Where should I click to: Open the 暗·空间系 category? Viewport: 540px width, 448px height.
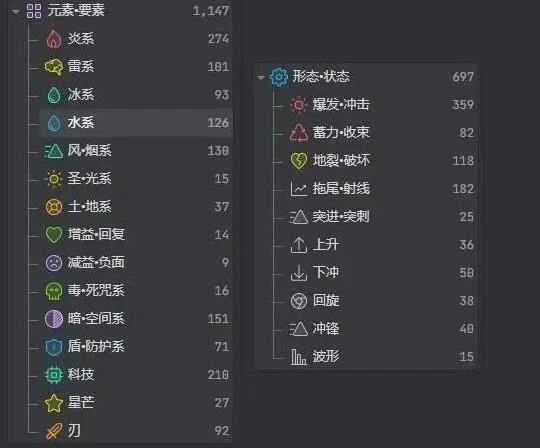(x=136, y=319)
